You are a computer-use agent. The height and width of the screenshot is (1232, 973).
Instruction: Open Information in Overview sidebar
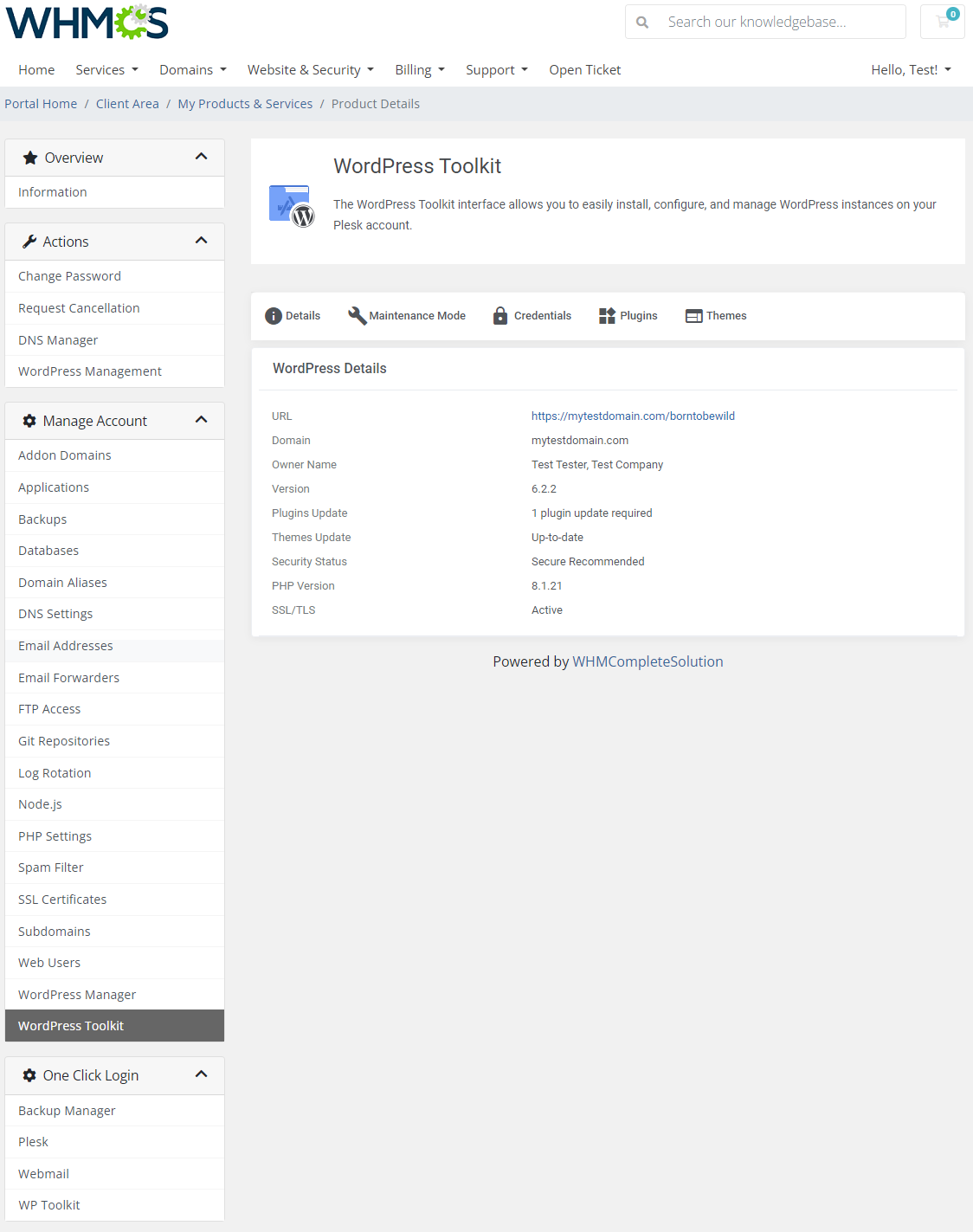coord(114,192)
